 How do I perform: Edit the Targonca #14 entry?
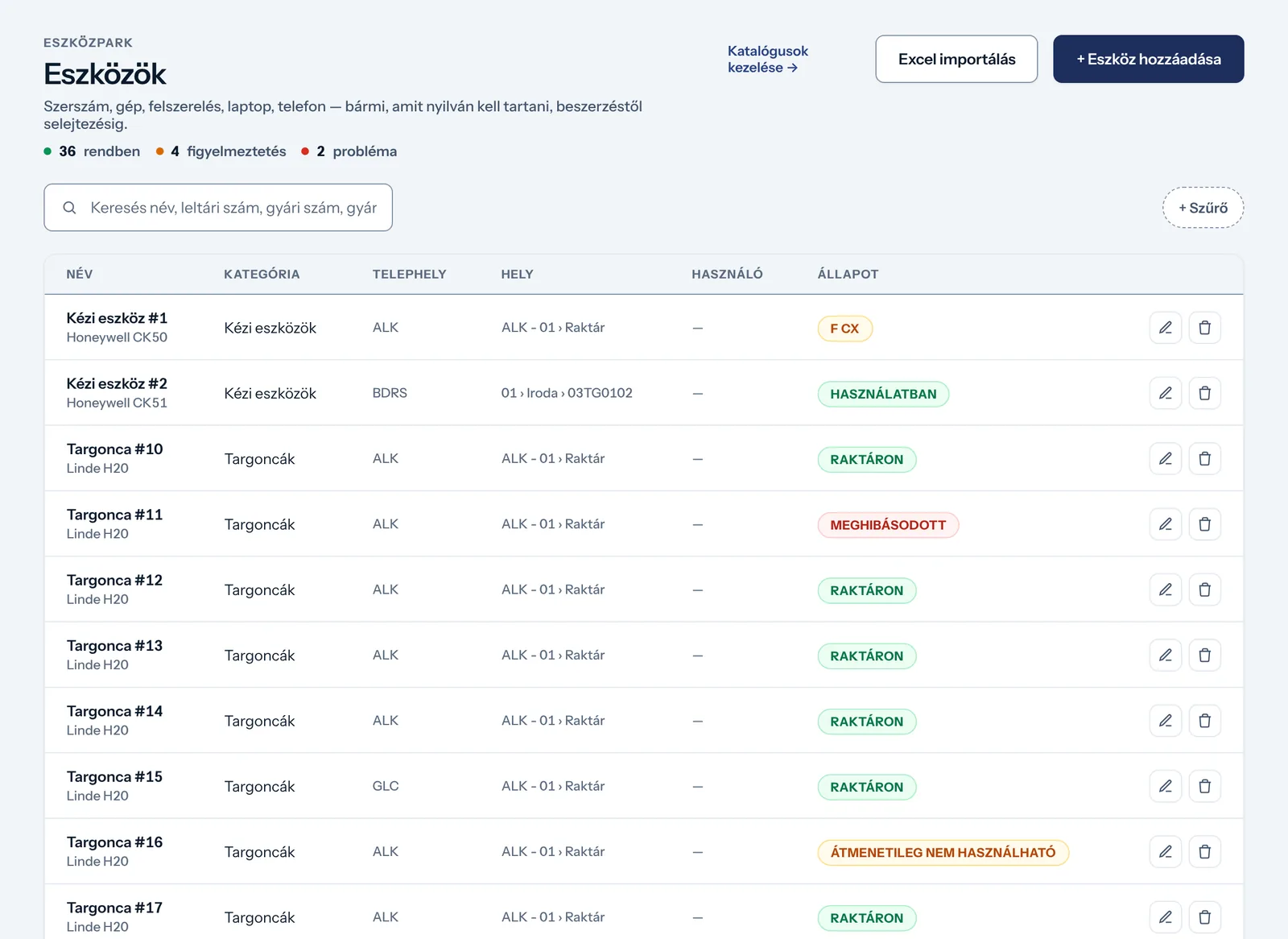[1165, 721]
